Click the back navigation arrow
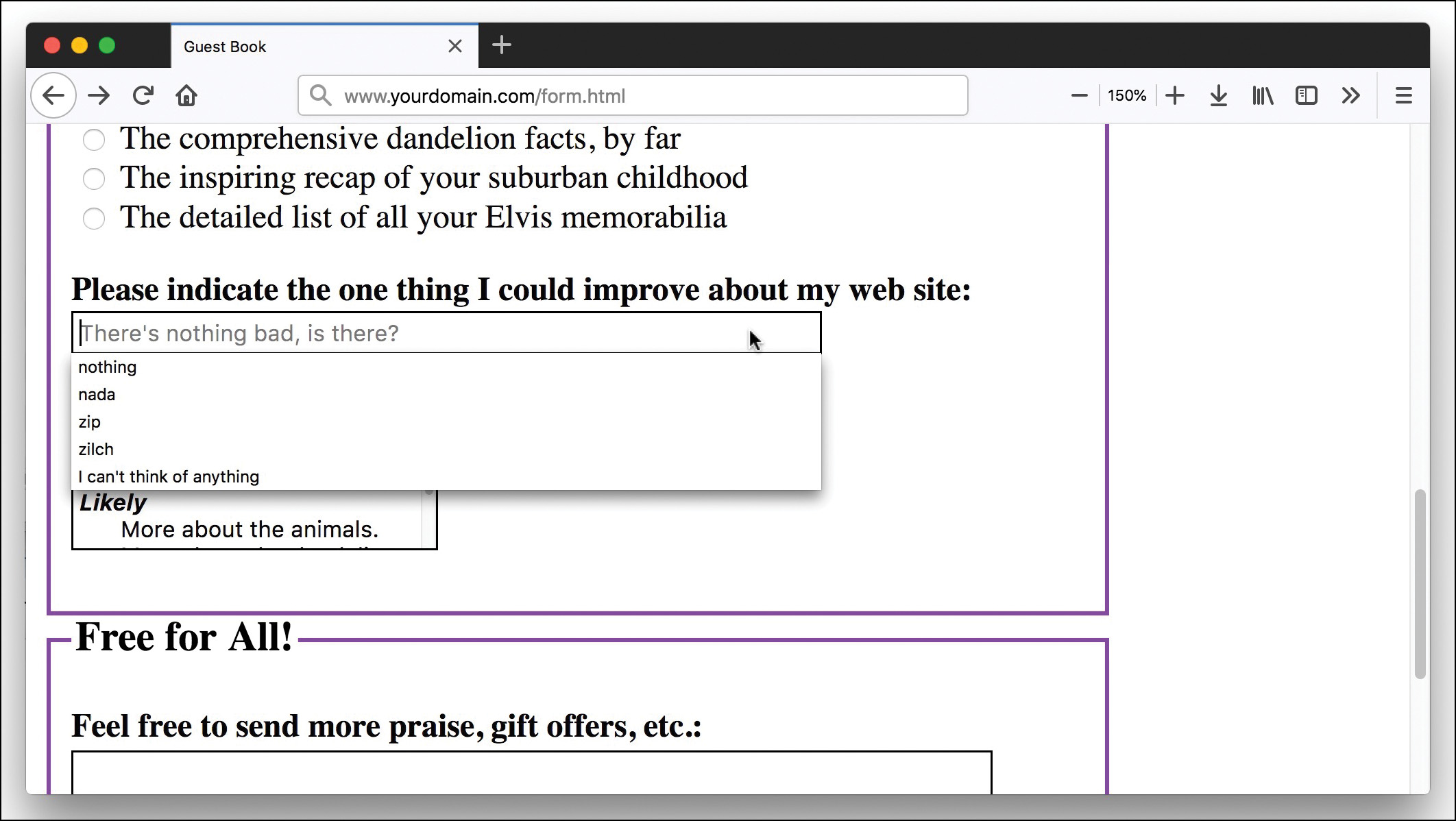 click(x=53, y=95)
